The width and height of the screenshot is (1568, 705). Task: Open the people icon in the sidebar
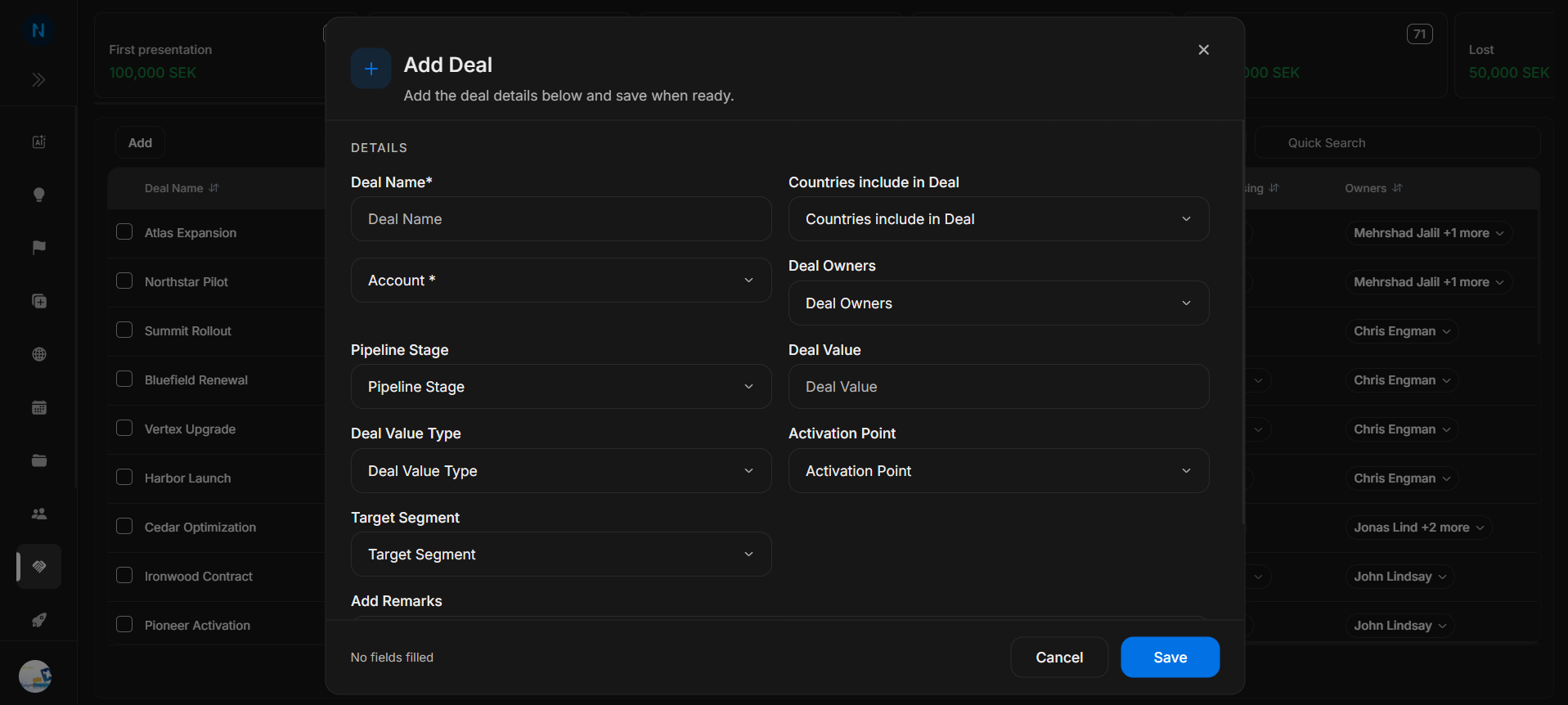[38, 514]
